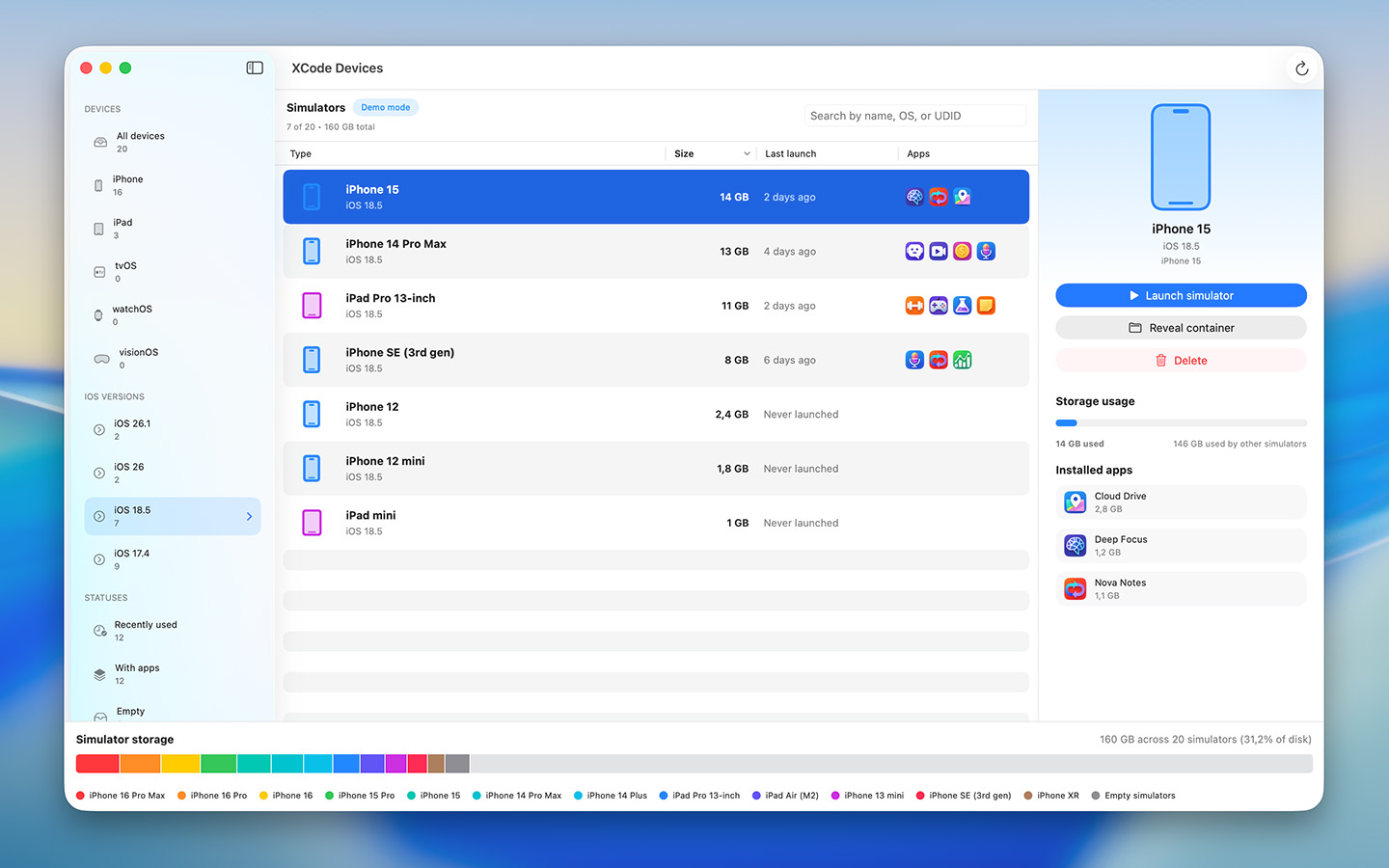Toggle the Demo mode badge
This screenshot has height=868, width=1389.
coord(385,107)
